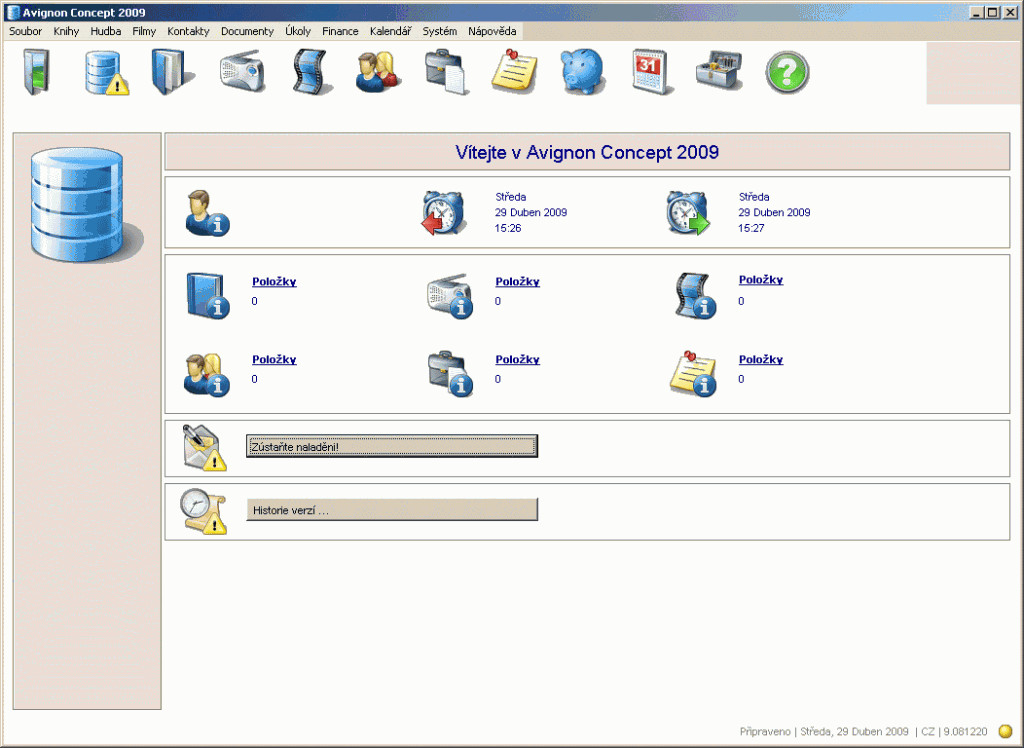Open the database warning toolbar icon
The width and height of the screenshot is (1024, 748).
[106, 73]
